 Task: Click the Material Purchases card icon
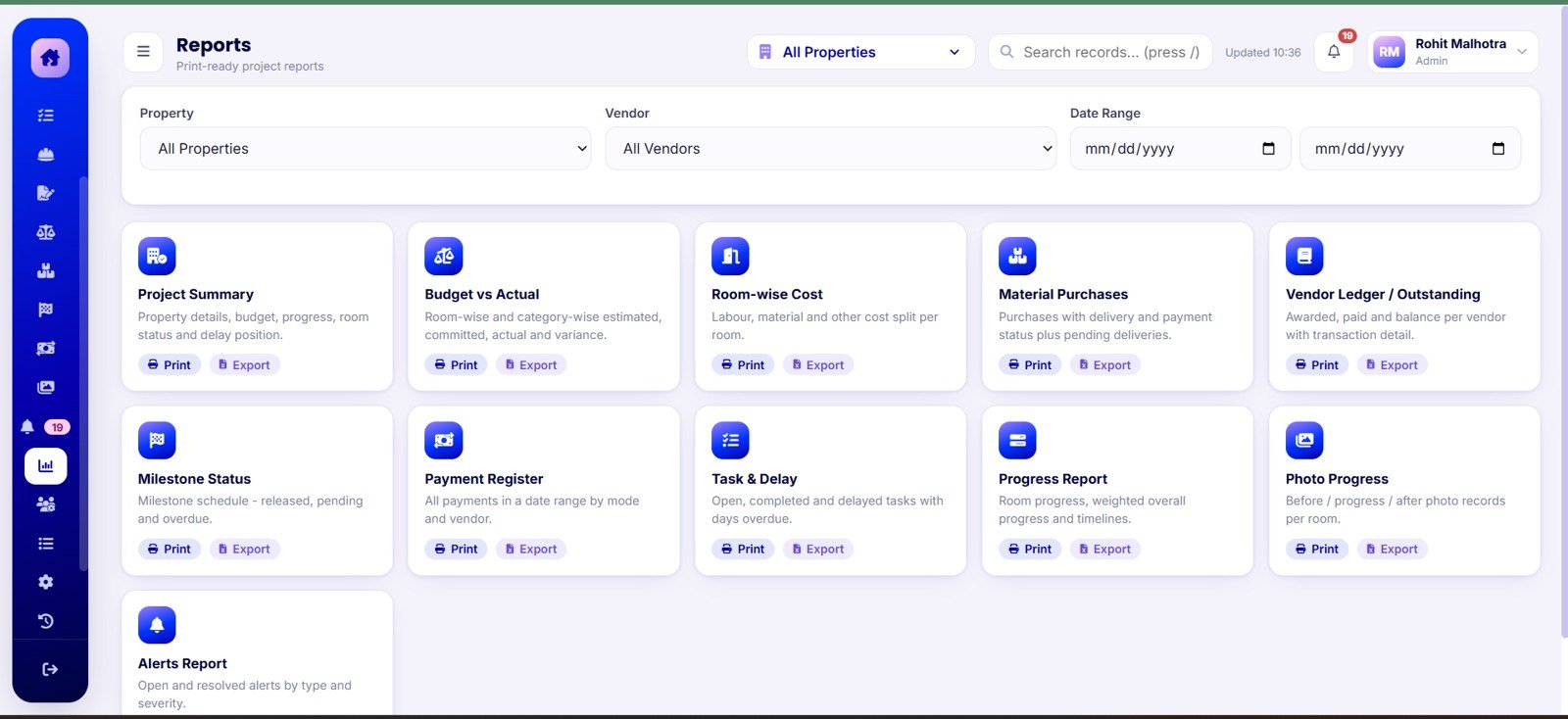1017,257
